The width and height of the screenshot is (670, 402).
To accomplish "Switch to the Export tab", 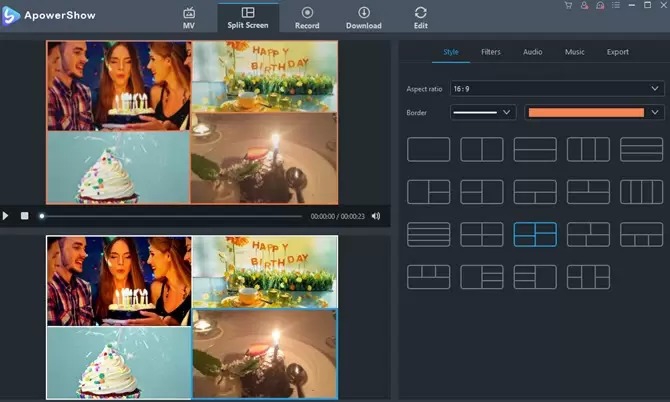I will [x=617, y=52].
